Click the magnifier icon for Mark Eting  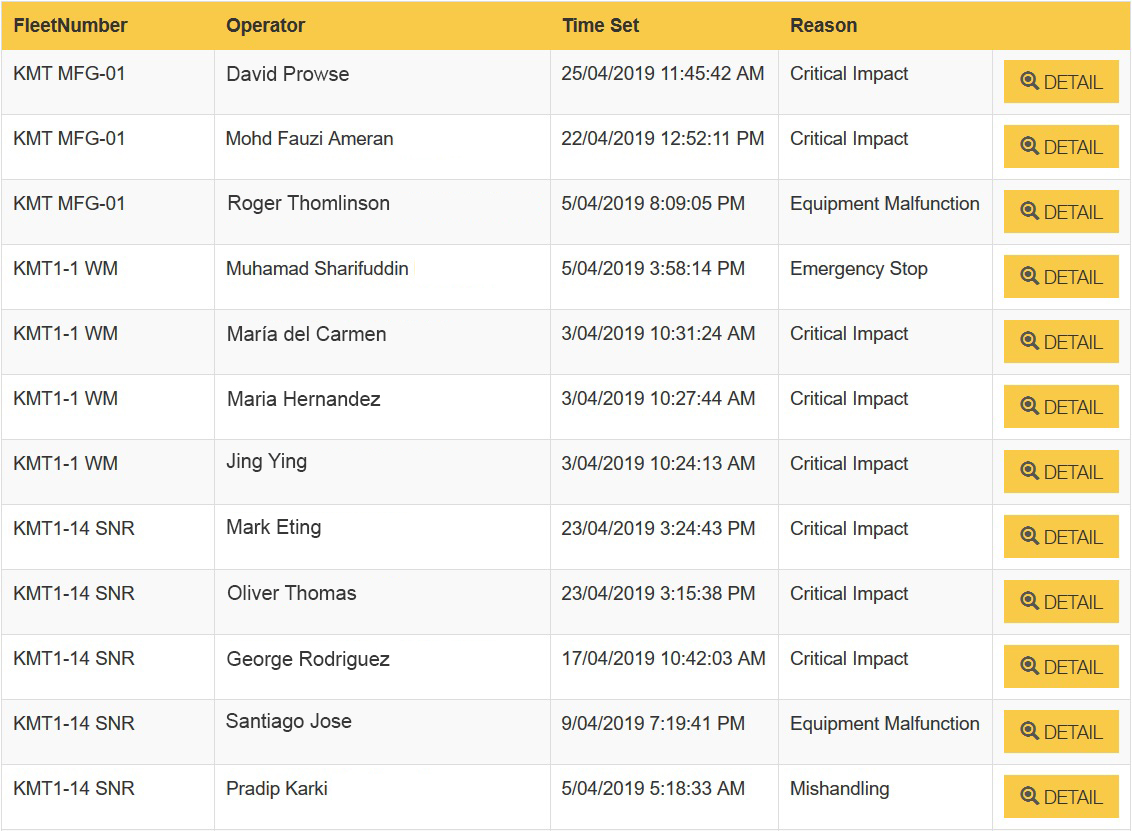point(1029,537)
